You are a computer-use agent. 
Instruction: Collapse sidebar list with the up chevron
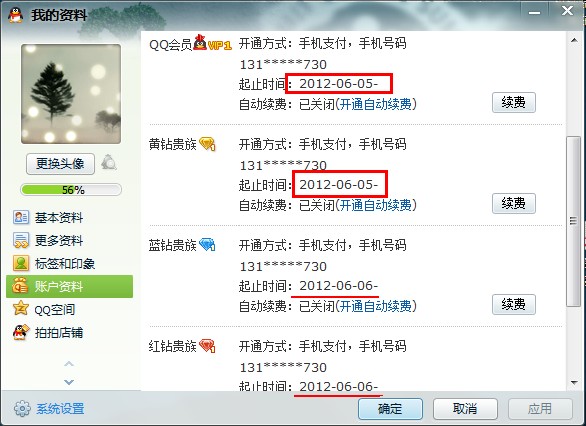[x=69, y=364]
